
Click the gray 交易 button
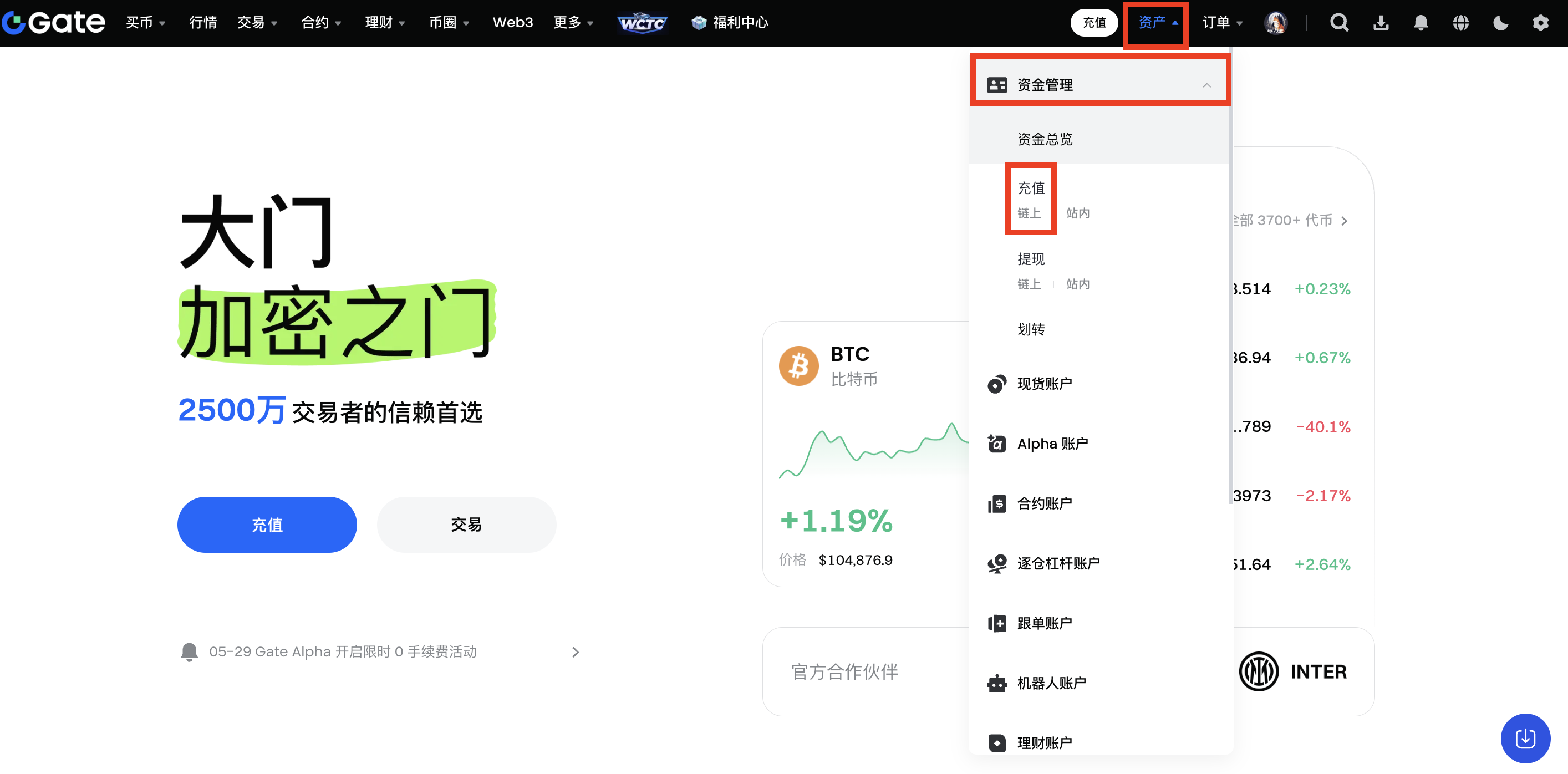pyautogui.click(x=466, y=525)
